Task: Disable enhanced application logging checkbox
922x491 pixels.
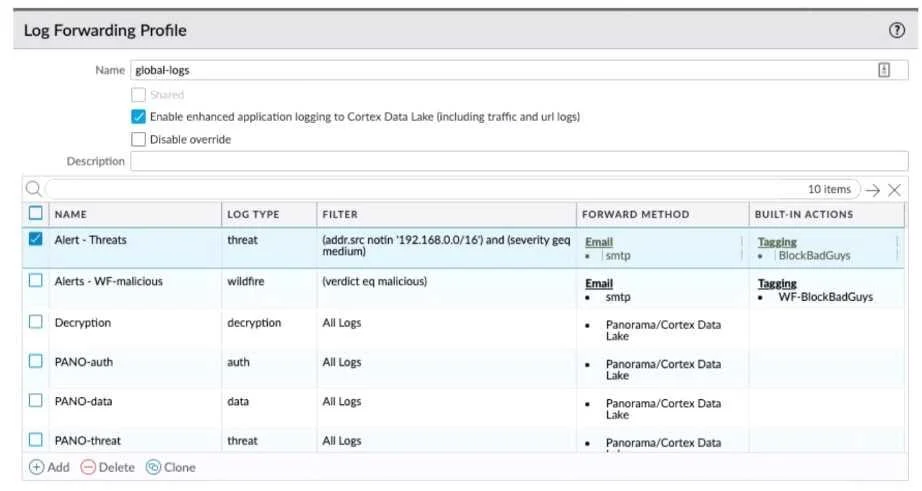Action: pyautogui.click(x=138, y=116)
